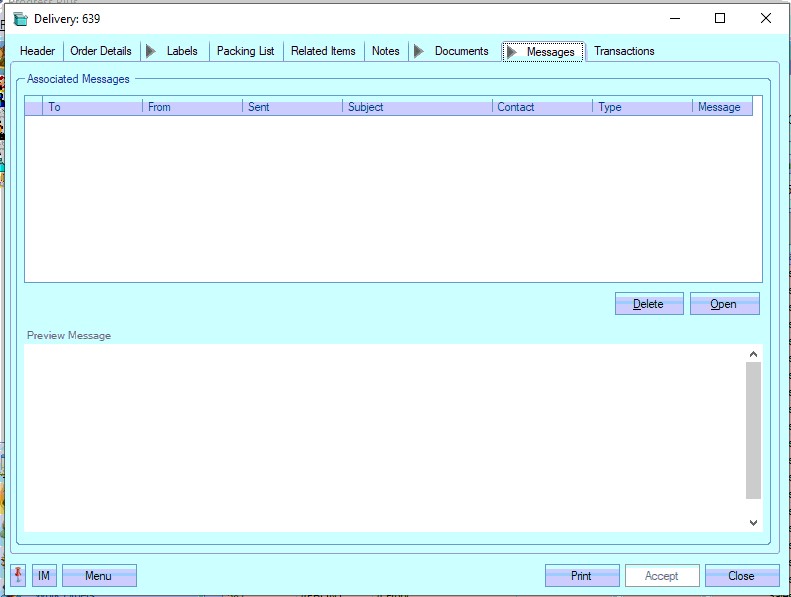Click the arrow icon beside Labels tab
The image size is (791, 597).
pyautogui.click(x=151, y=51)
